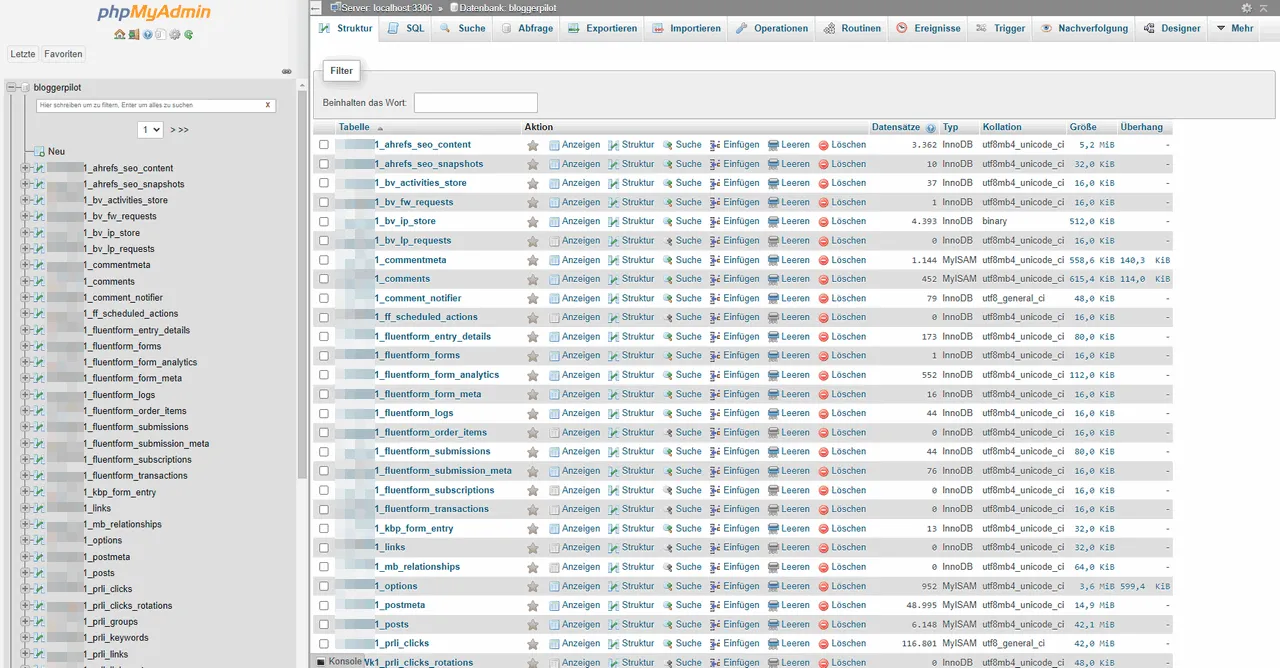1280x668 pixels.
Task: Click Einfügen for 1_postmeta row
Action: 734,606
